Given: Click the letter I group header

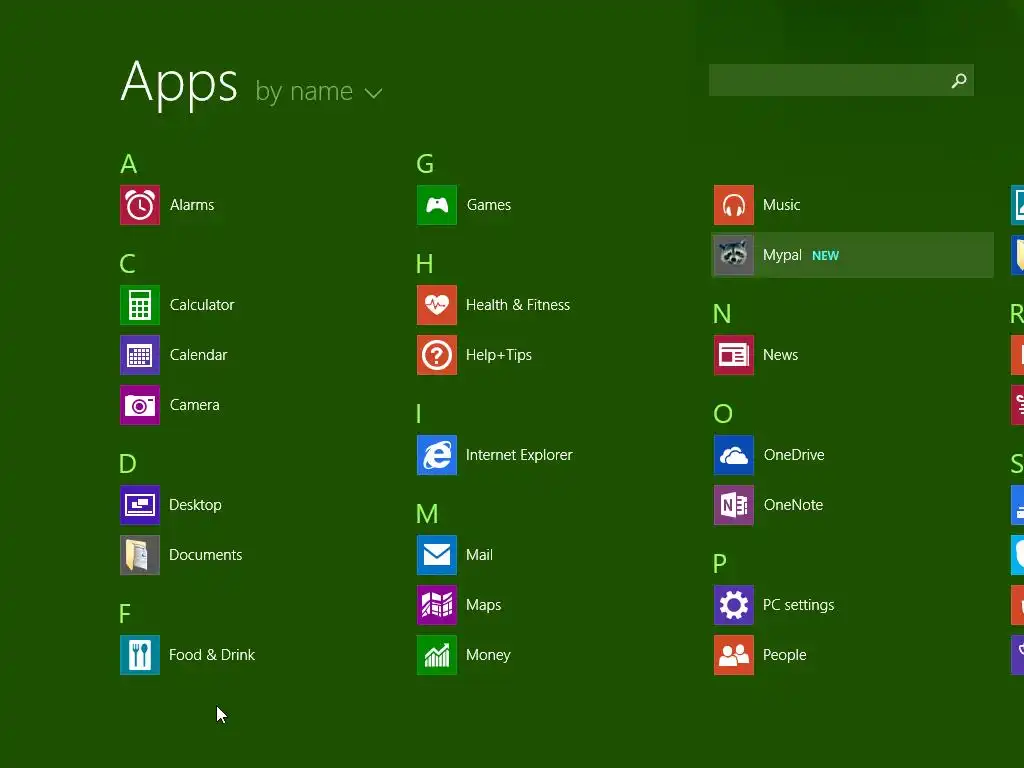Looking at the screenshot, I should (x=419, y=414).
